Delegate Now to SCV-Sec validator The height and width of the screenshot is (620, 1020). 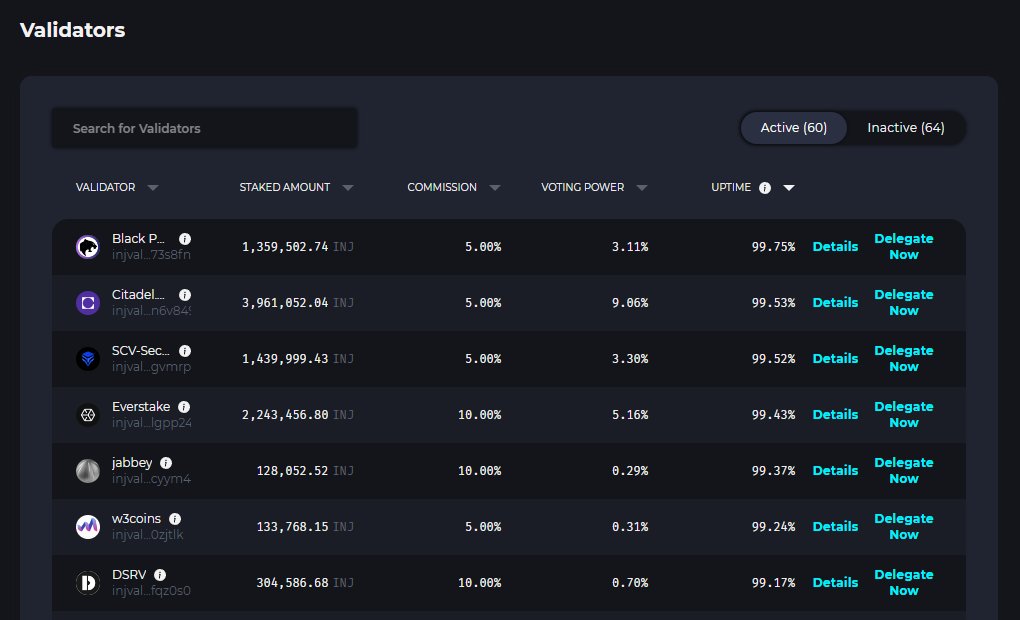coord(904,358)
